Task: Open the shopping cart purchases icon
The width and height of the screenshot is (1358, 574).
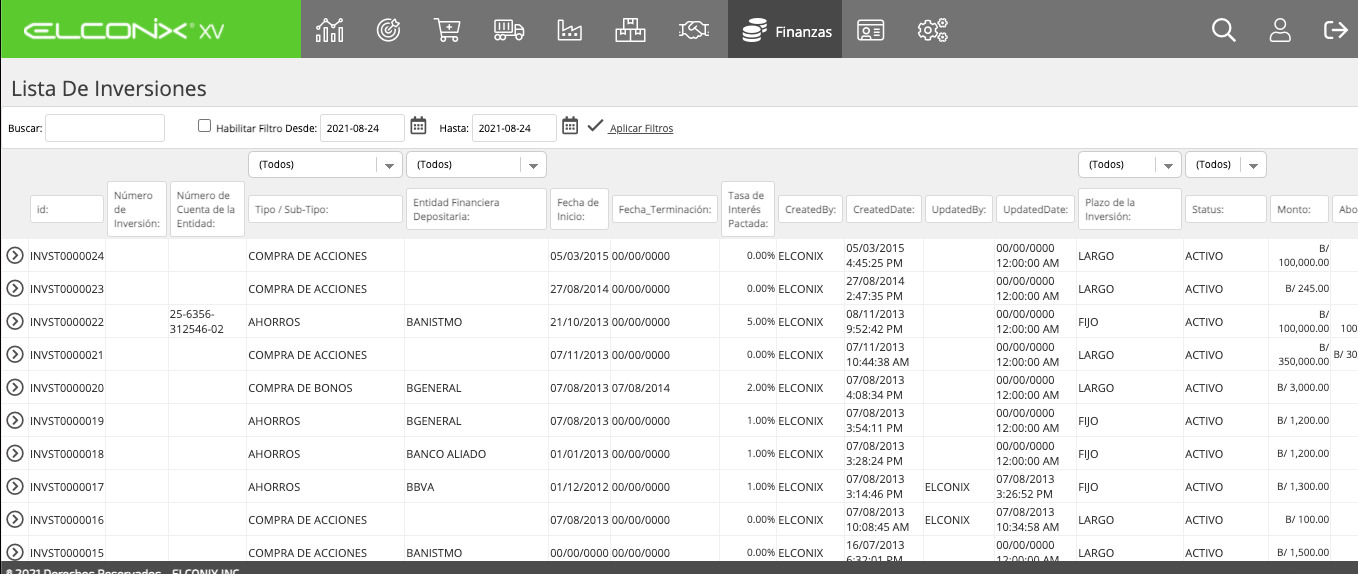Action: [447, 30]
